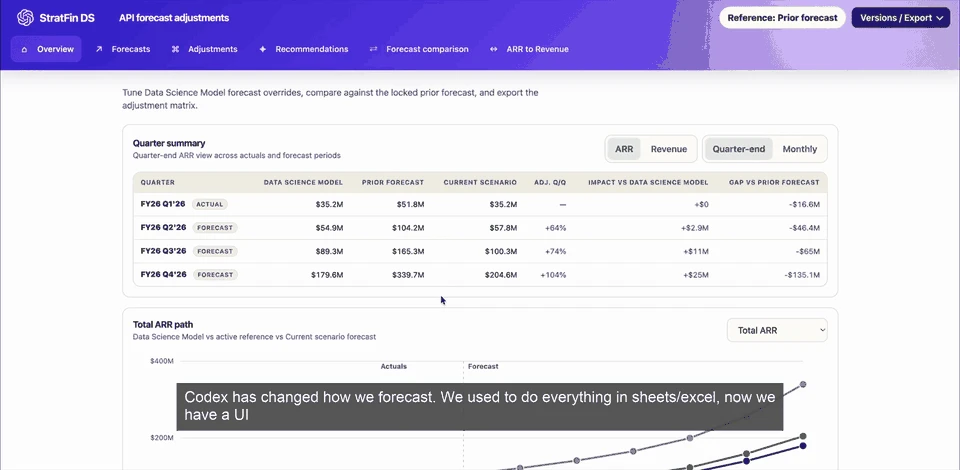Open the Overview tab
Screen dimensions: 960x470
click(x=47, y=49)
